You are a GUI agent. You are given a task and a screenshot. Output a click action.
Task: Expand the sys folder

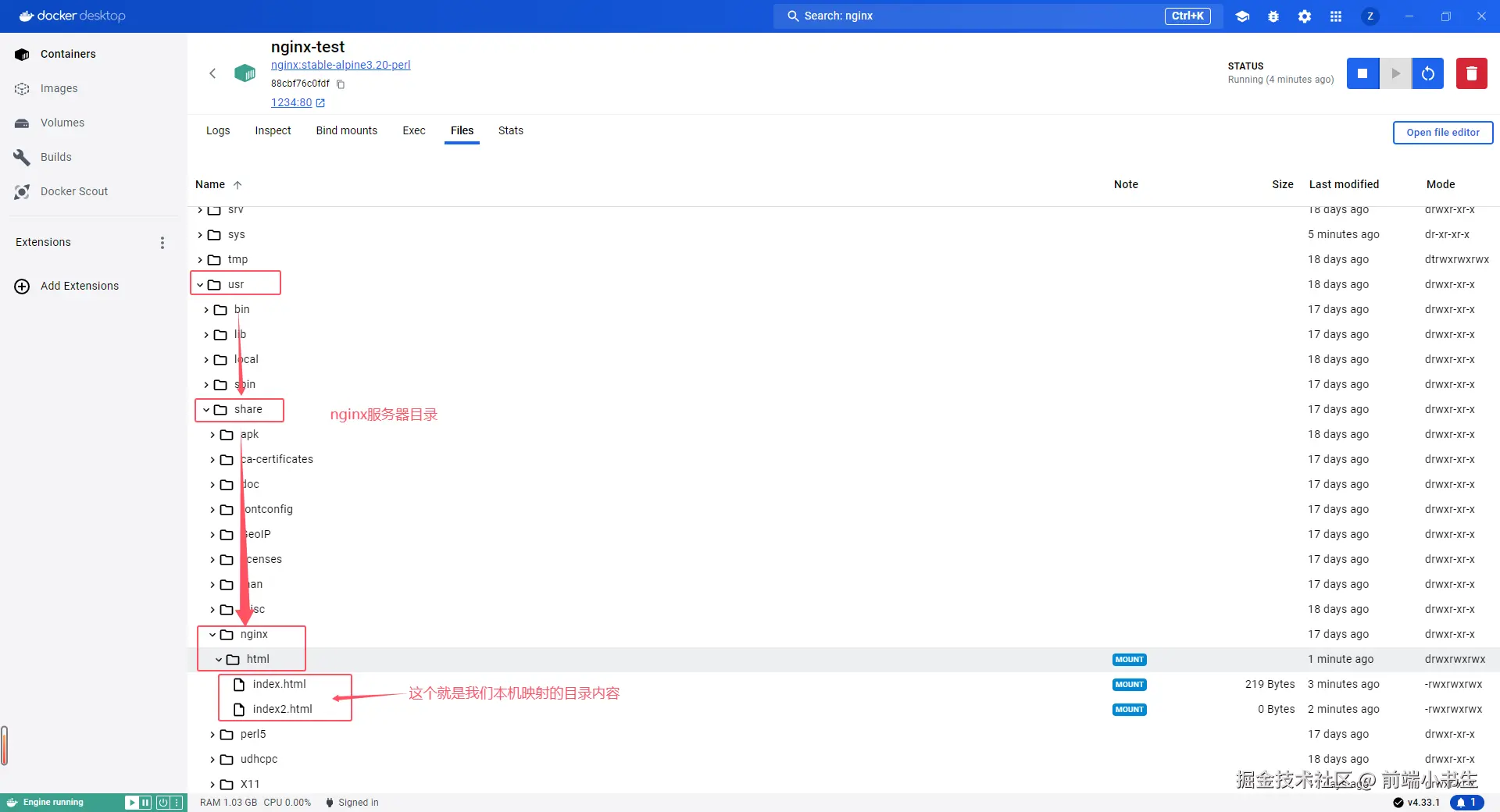tap(200, 235)
